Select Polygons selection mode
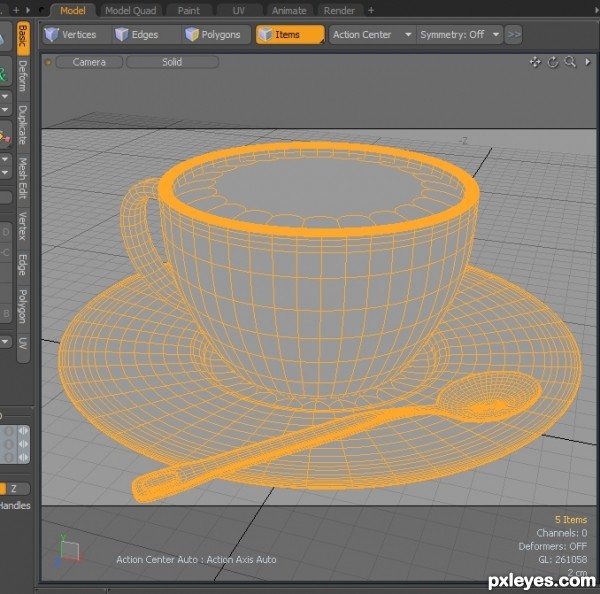600x594 pixels. coord(216,34)
